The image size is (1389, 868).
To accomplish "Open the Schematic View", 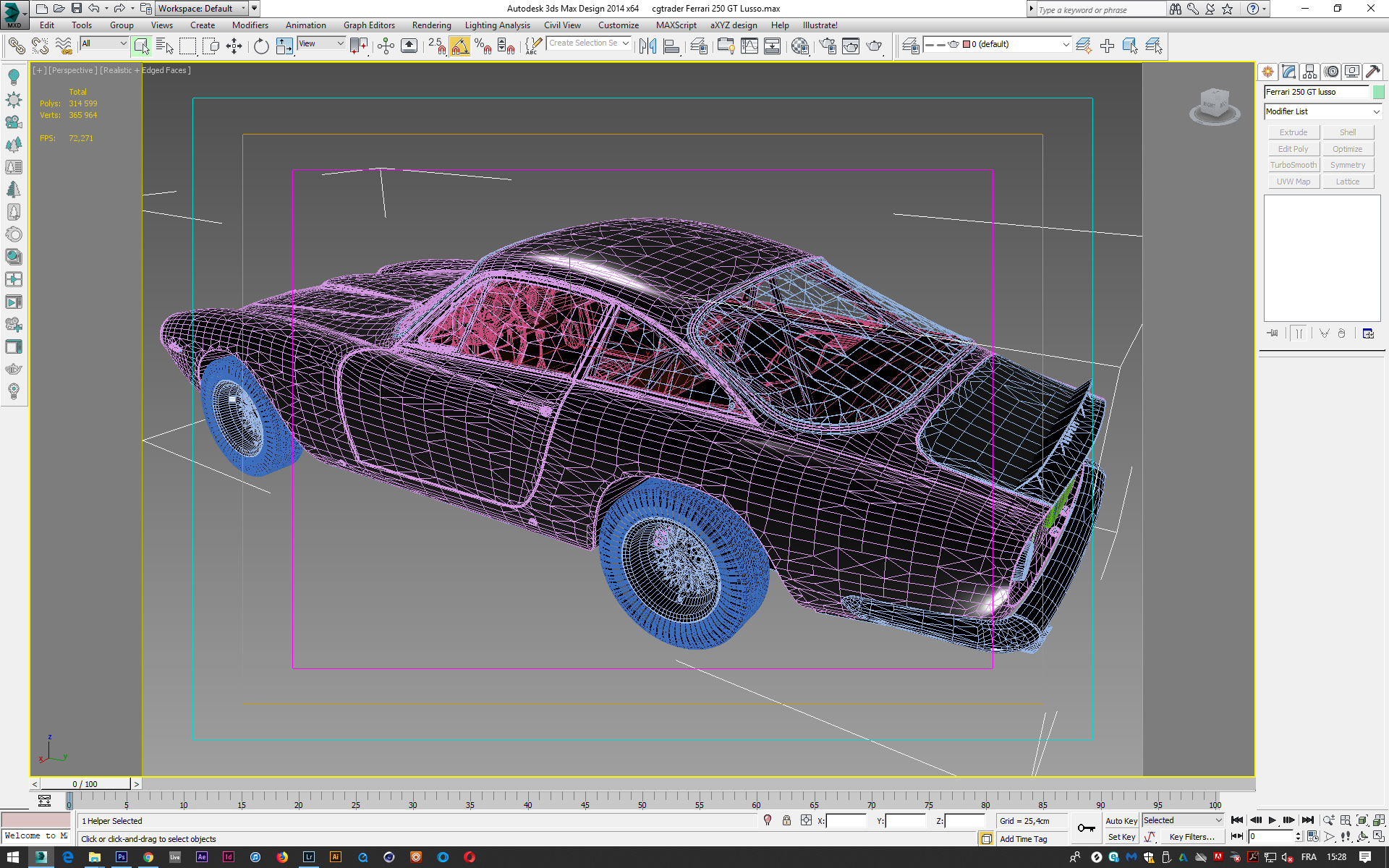I will 773,46.
